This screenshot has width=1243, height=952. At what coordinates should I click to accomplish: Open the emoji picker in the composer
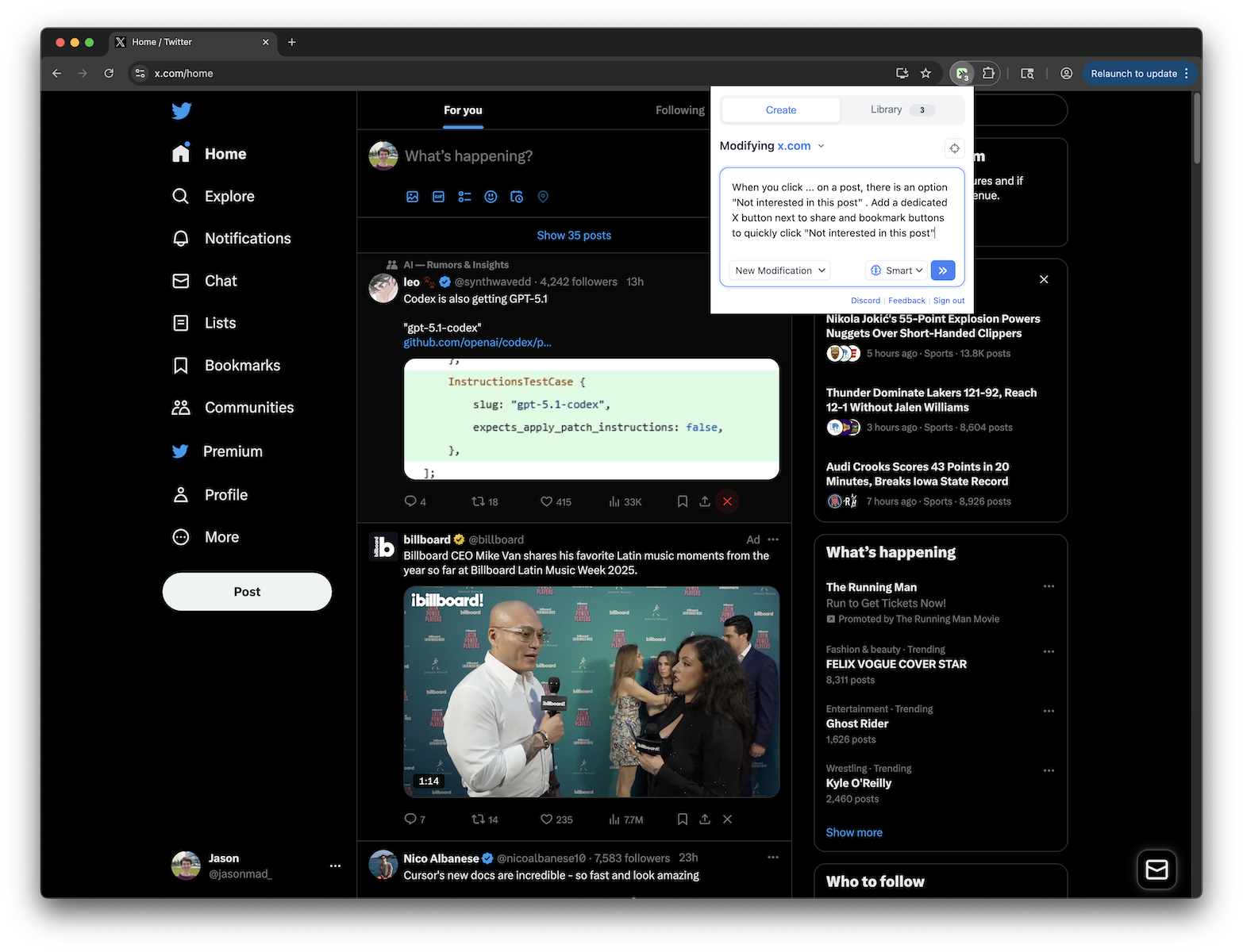point(491,196)
